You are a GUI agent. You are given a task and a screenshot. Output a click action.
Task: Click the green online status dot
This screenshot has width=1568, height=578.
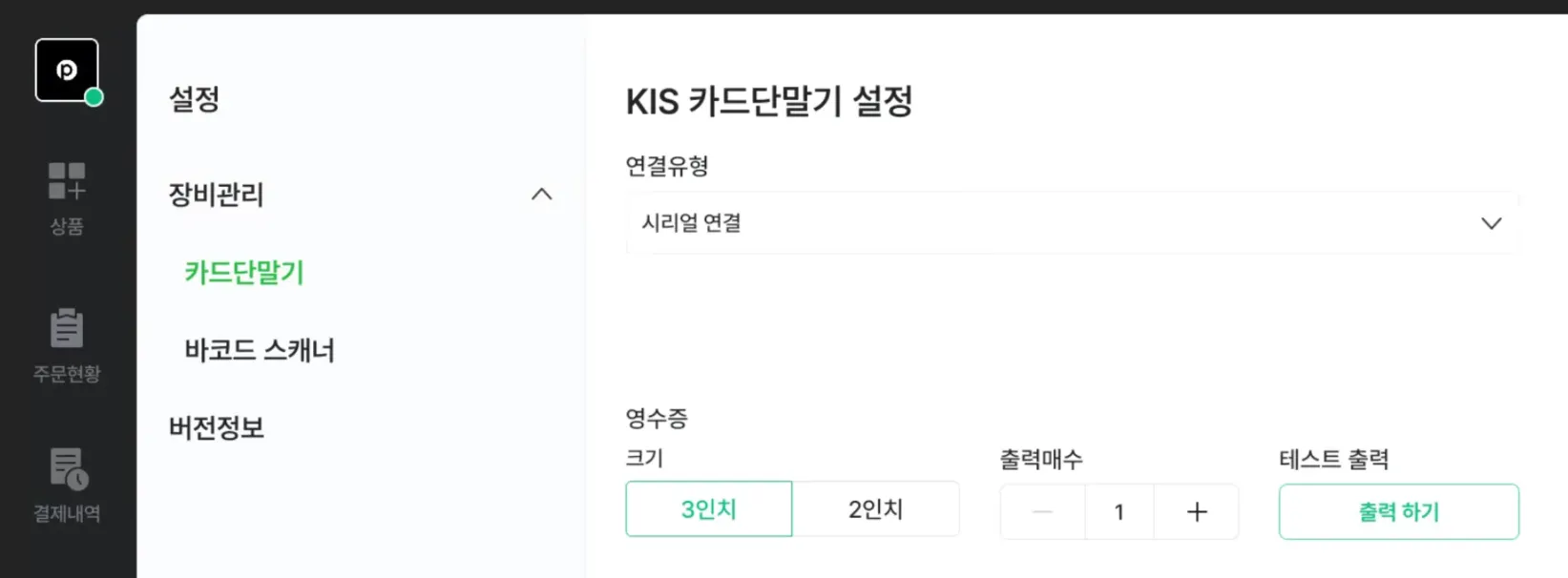click(94, 97)
